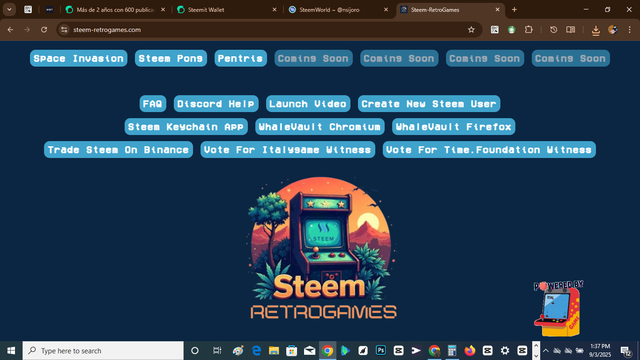This screenshot has width=640, height=360.
Task: Open File Explorer from taskbar
Action: [274, 351]
